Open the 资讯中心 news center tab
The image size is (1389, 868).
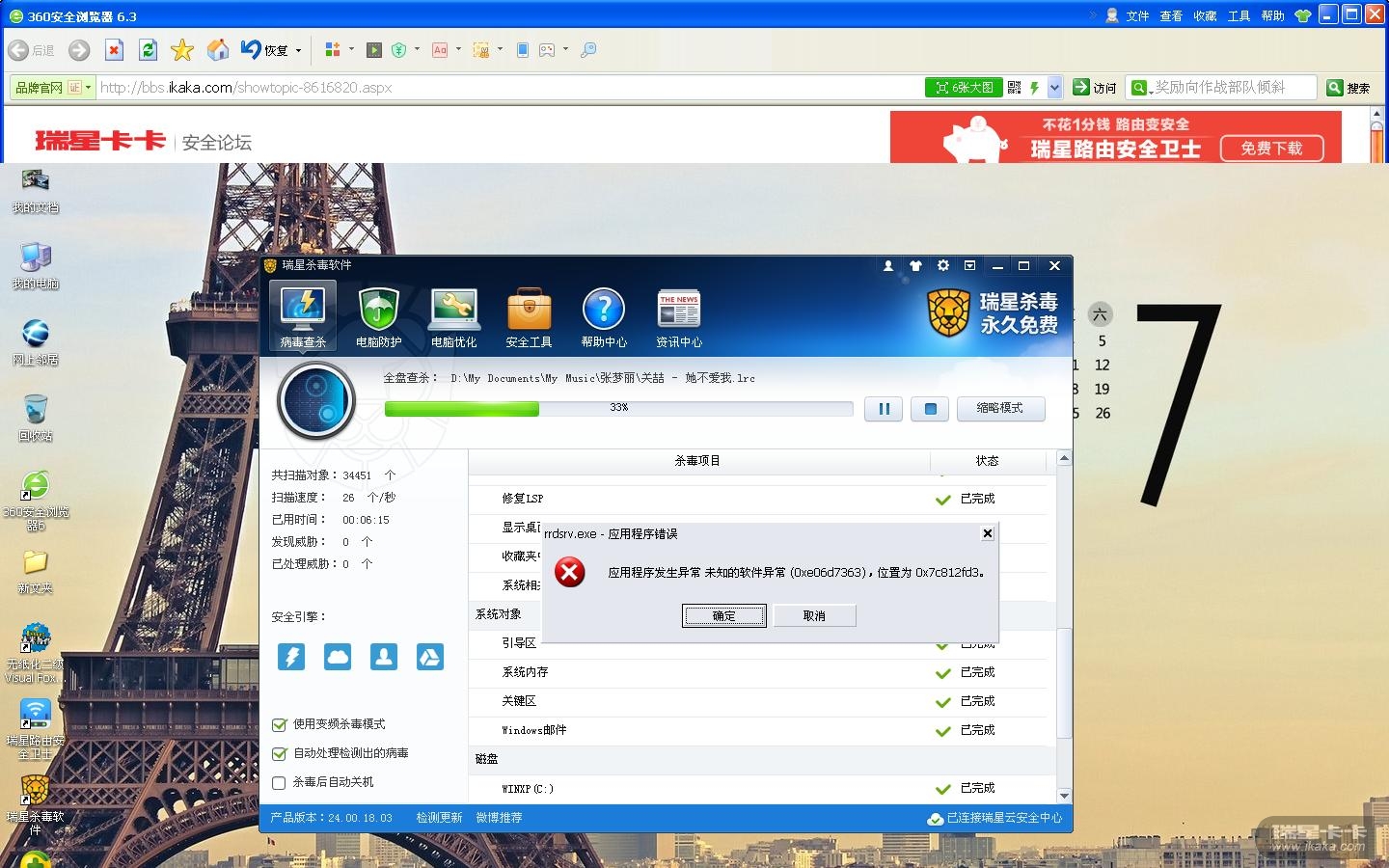tap(679, 316)
